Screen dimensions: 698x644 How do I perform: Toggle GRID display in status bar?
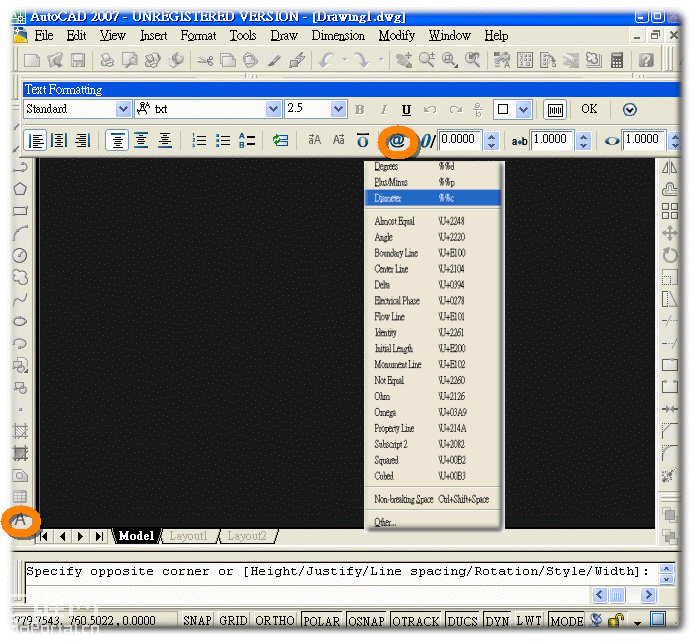(x=233, y=620)
